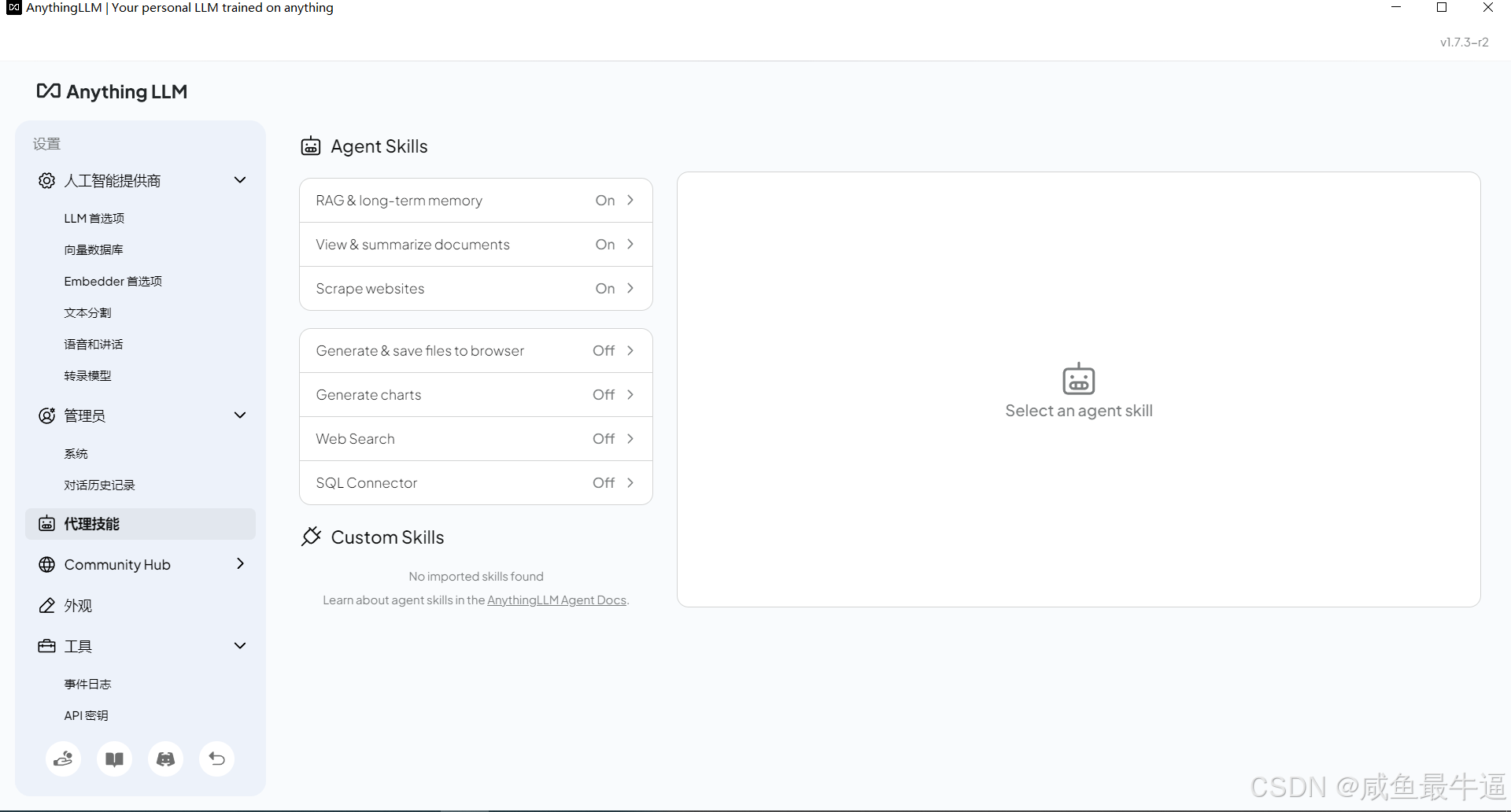
Task: Click the admin icon beside 管理员
Action: click(x=46, y=415)
